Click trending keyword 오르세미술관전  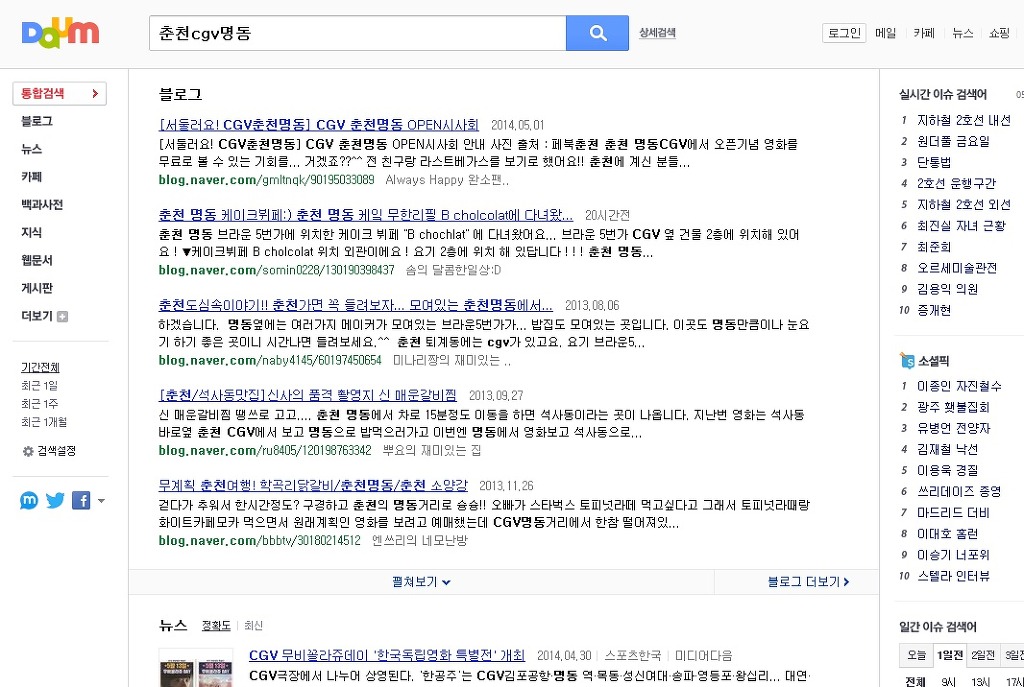tap(957, 268)
